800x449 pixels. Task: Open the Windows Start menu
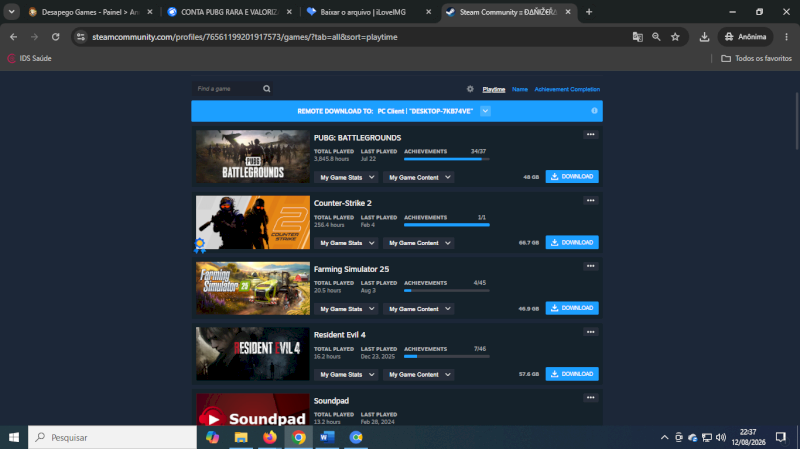pyautogui.click(x=14, y=437)
